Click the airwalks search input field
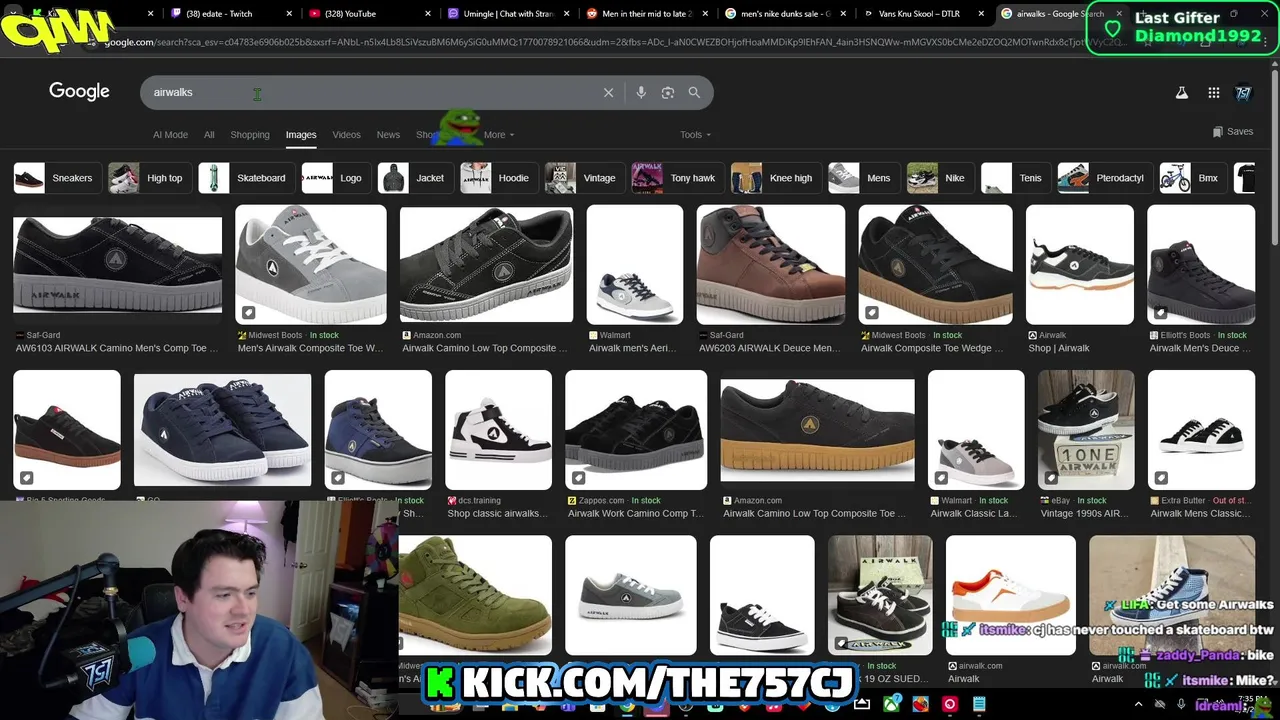Image resolution: width=1280 pixels, height=720 pixels. [x=370, y=92]
